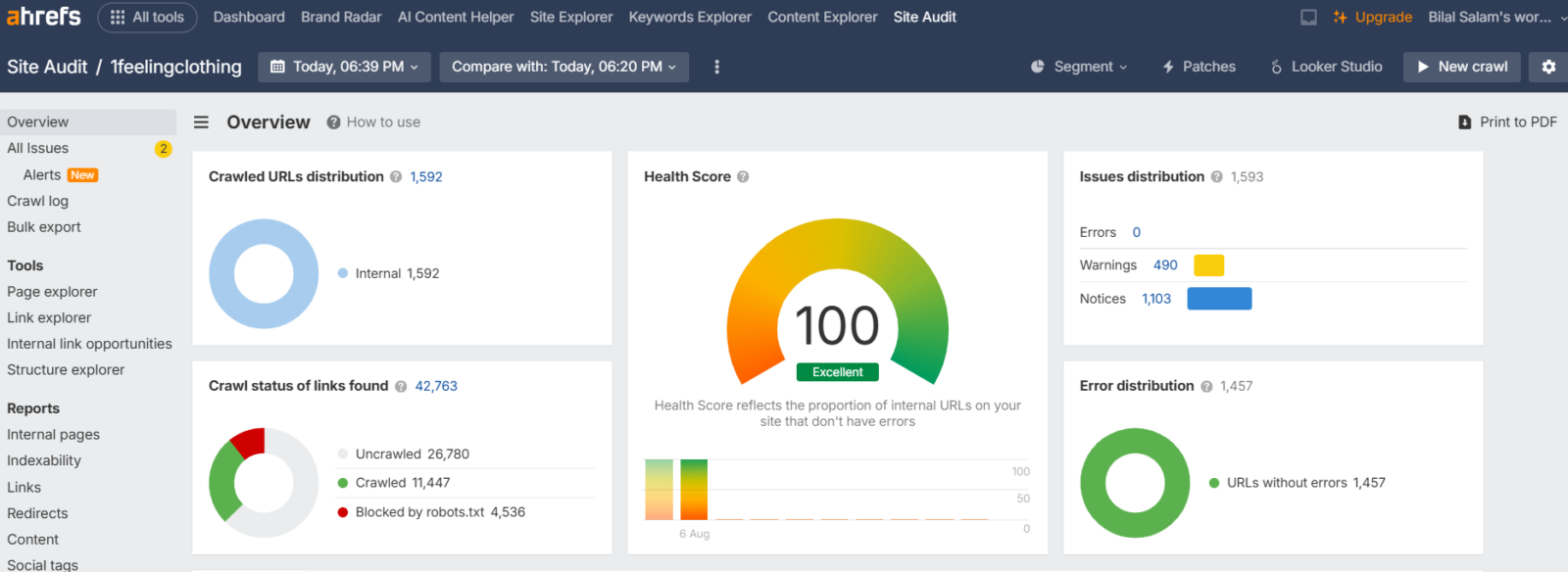The width and height of the screenshot is (1568, 572).
Task: Open the Compare with crawl dropdown
Action: (x=563, y=67)
